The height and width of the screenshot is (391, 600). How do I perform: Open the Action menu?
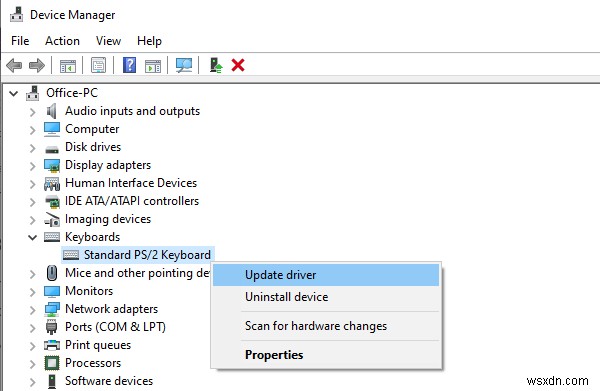tap(62, 41)
